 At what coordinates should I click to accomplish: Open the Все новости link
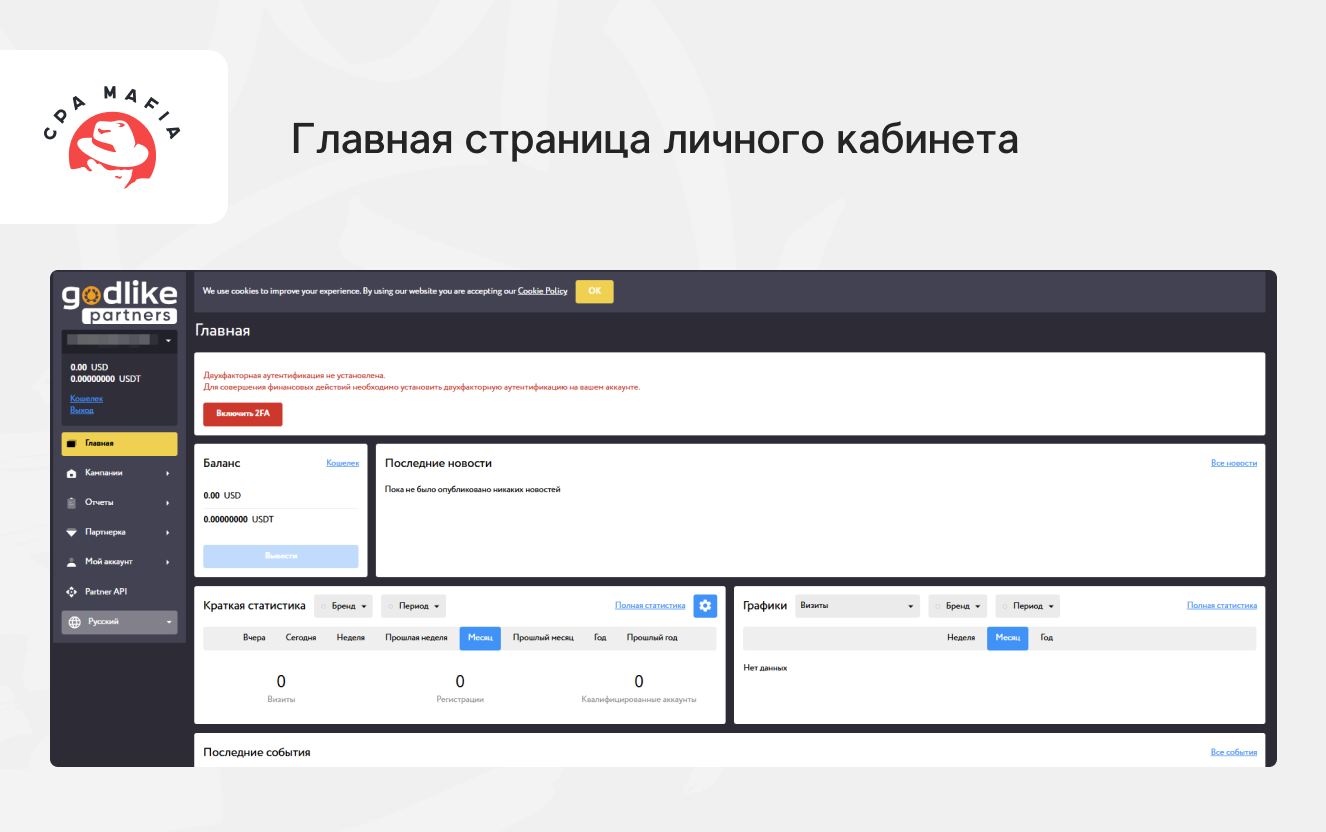click(1234, 463)
